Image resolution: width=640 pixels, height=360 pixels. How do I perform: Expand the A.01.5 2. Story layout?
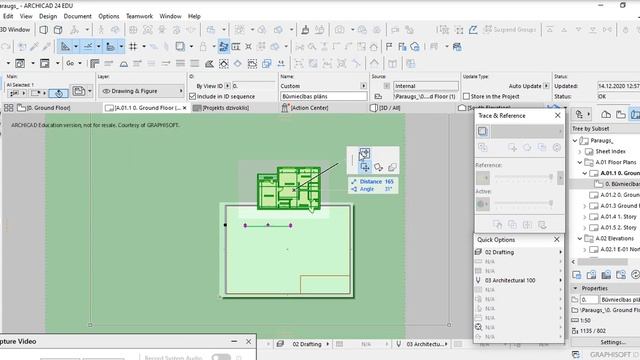click(x=585, y=228)
